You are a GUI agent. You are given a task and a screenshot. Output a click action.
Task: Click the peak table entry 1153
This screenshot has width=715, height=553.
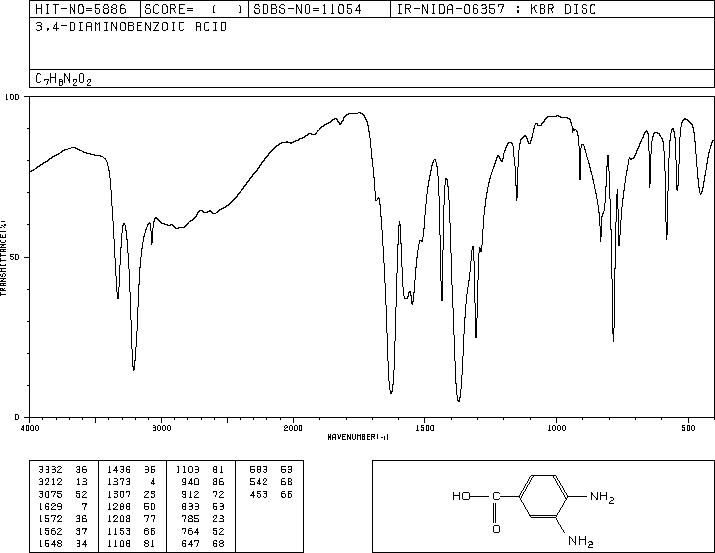(119, 531)
